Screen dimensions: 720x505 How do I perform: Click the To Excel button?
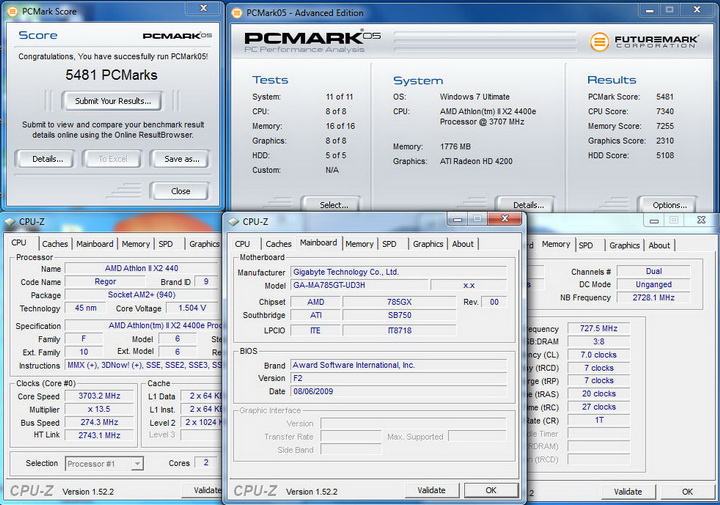(x=112, y=159)
